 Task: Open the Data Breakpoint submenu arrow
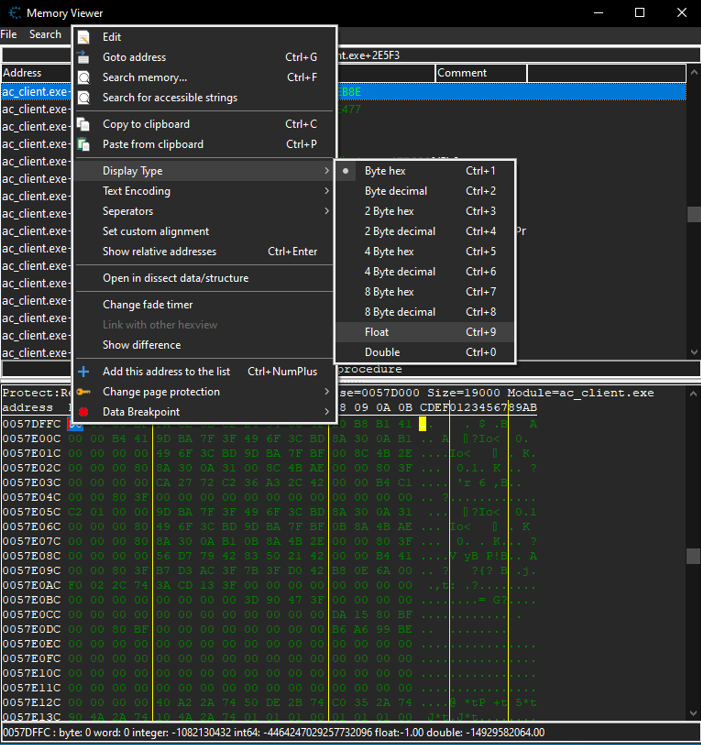(x=326, y=412)
